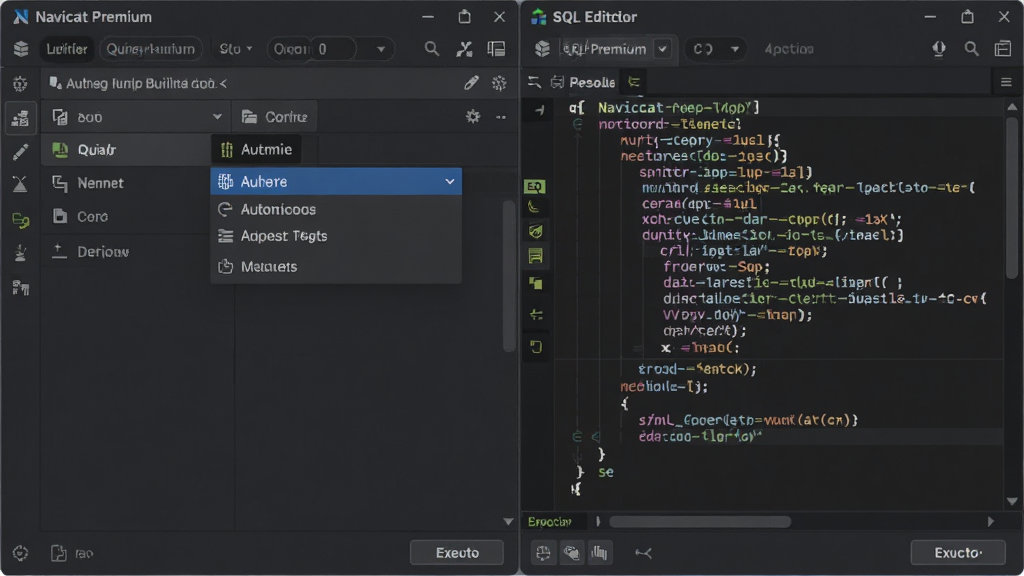Click the back arrow icon in SQL Editor footer
The image size is (1024, 576).
pyautogui.click(x=643, y=553)
